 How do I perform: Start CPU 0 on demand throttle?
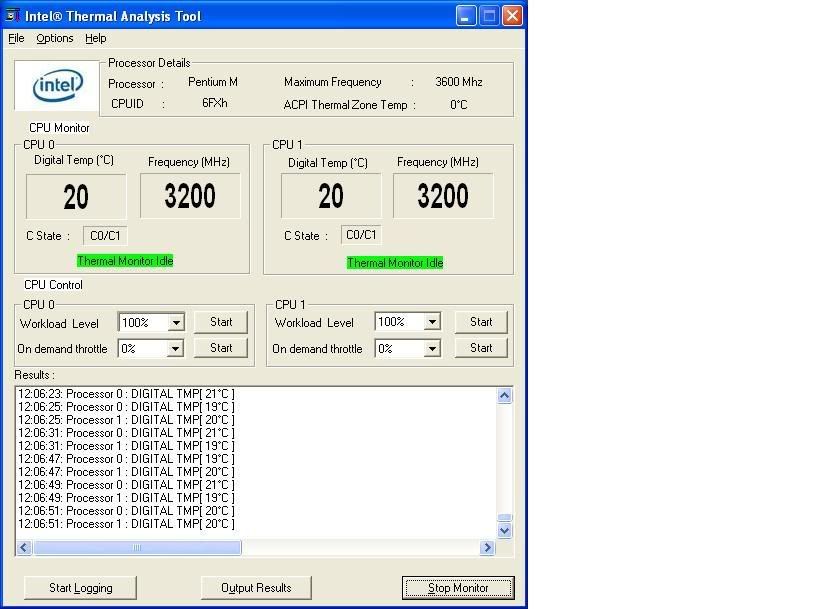click(221, 348)
